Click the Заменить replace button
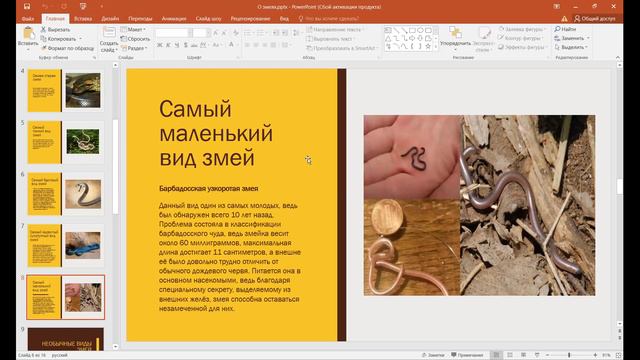 pyautogui.click(x=569, y=38)
